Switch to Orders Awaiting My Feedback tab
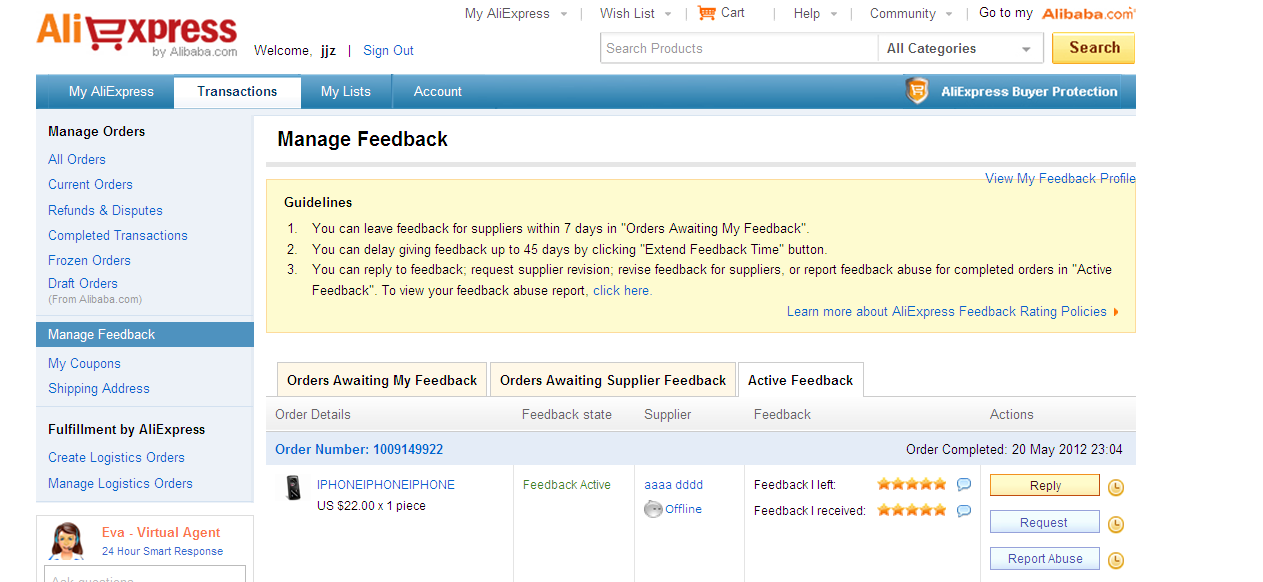The height and width of the screenshot is (582, 1263). click(382, 380)
